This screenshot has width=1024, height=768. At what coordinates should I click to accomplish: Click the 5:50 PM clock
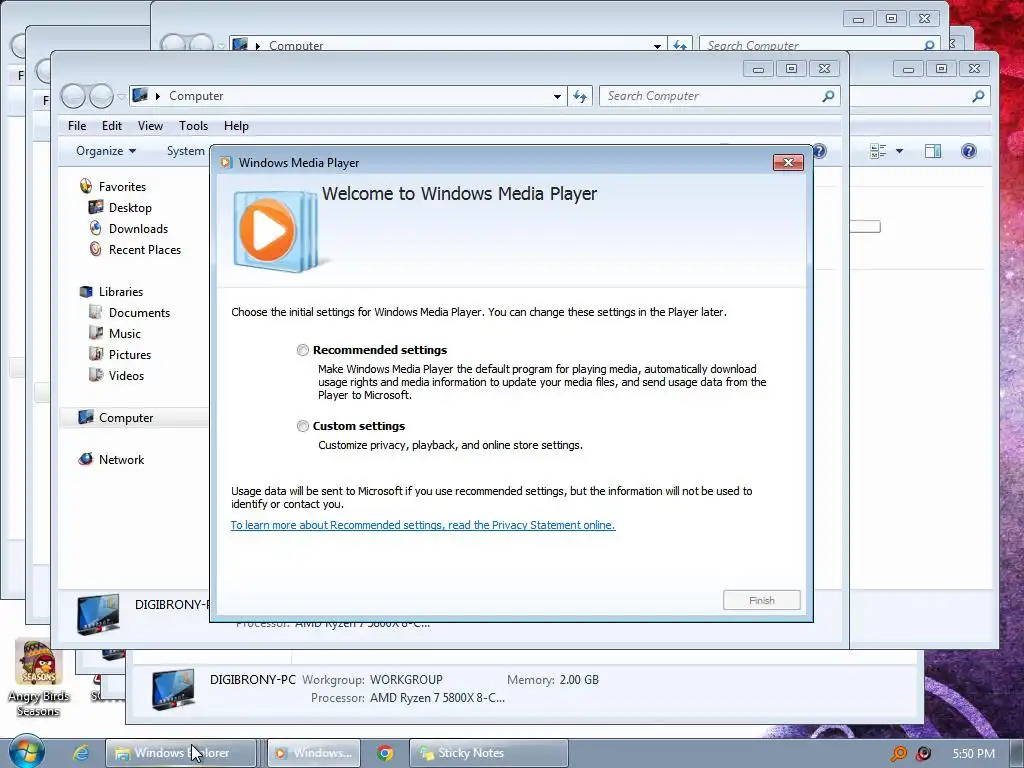pos(973,754)
